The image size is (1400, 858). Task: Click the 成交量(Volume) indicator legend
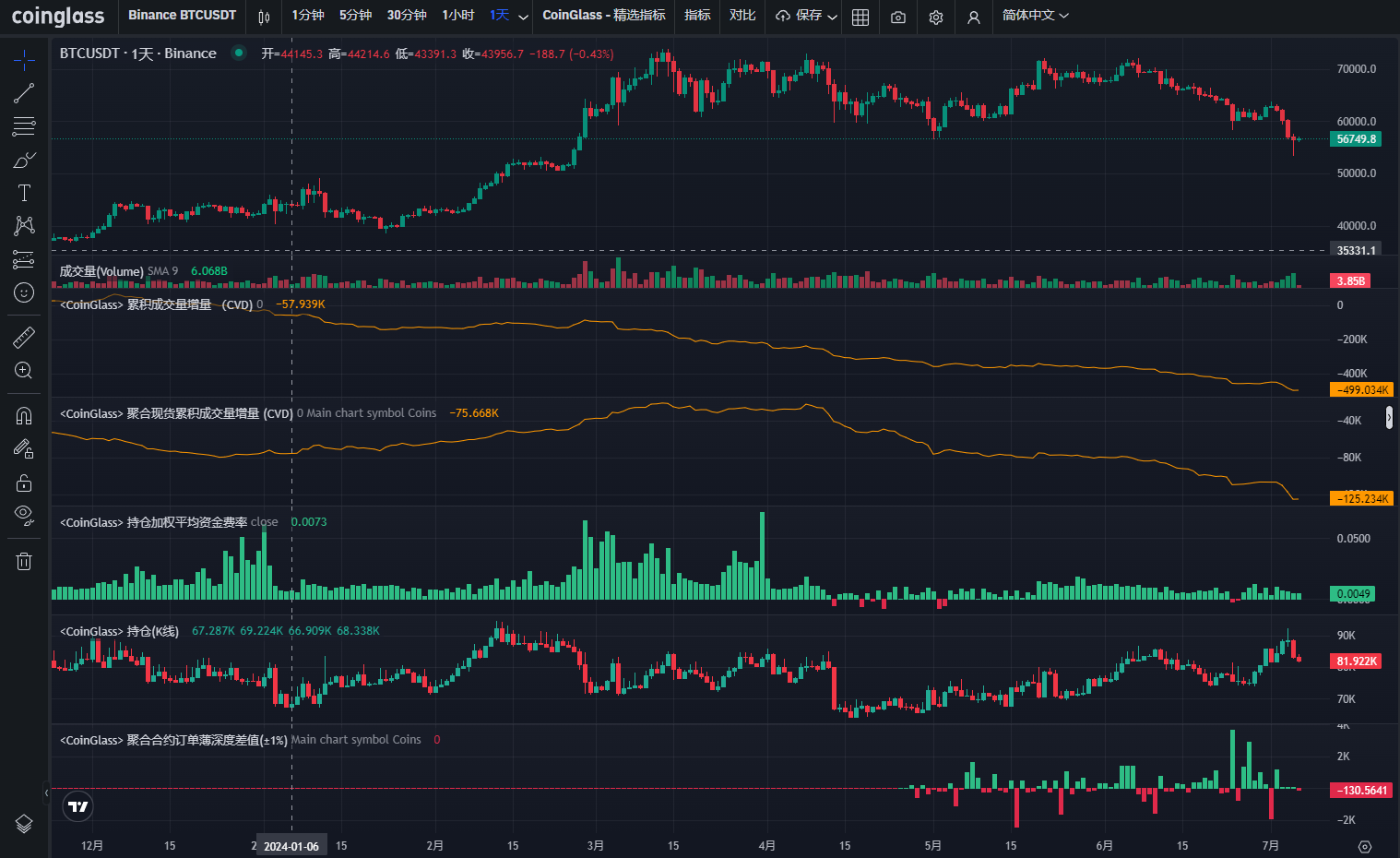[x=101, y=271]
